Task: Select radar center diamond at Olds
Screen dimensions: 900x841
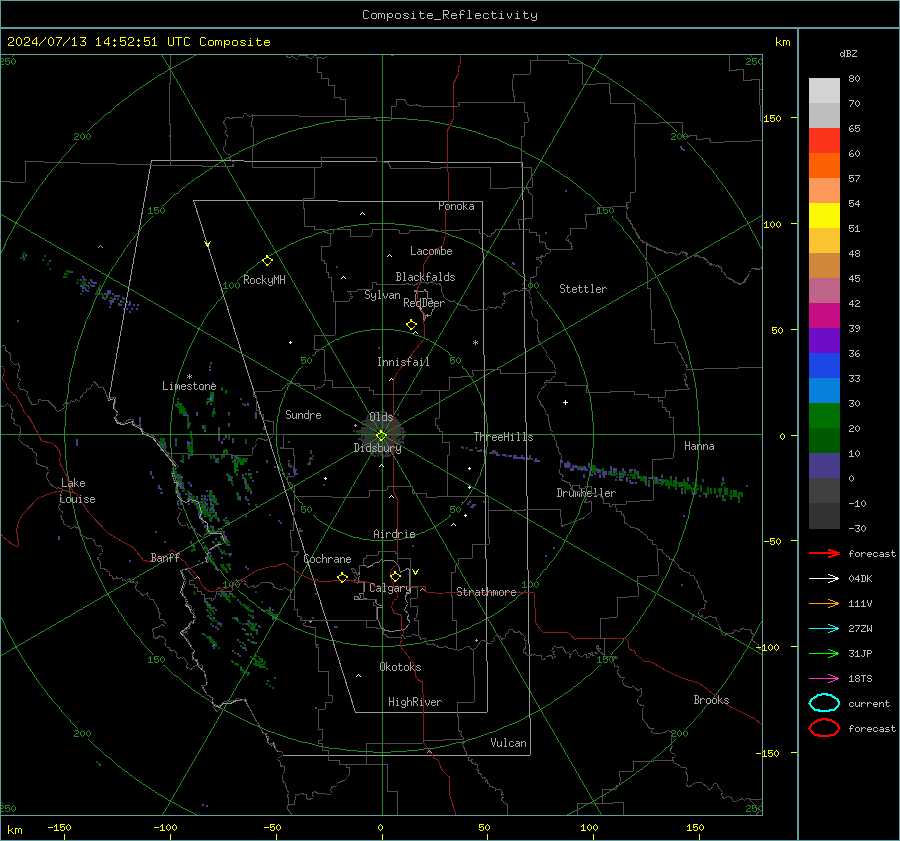Action: [381, 435]
